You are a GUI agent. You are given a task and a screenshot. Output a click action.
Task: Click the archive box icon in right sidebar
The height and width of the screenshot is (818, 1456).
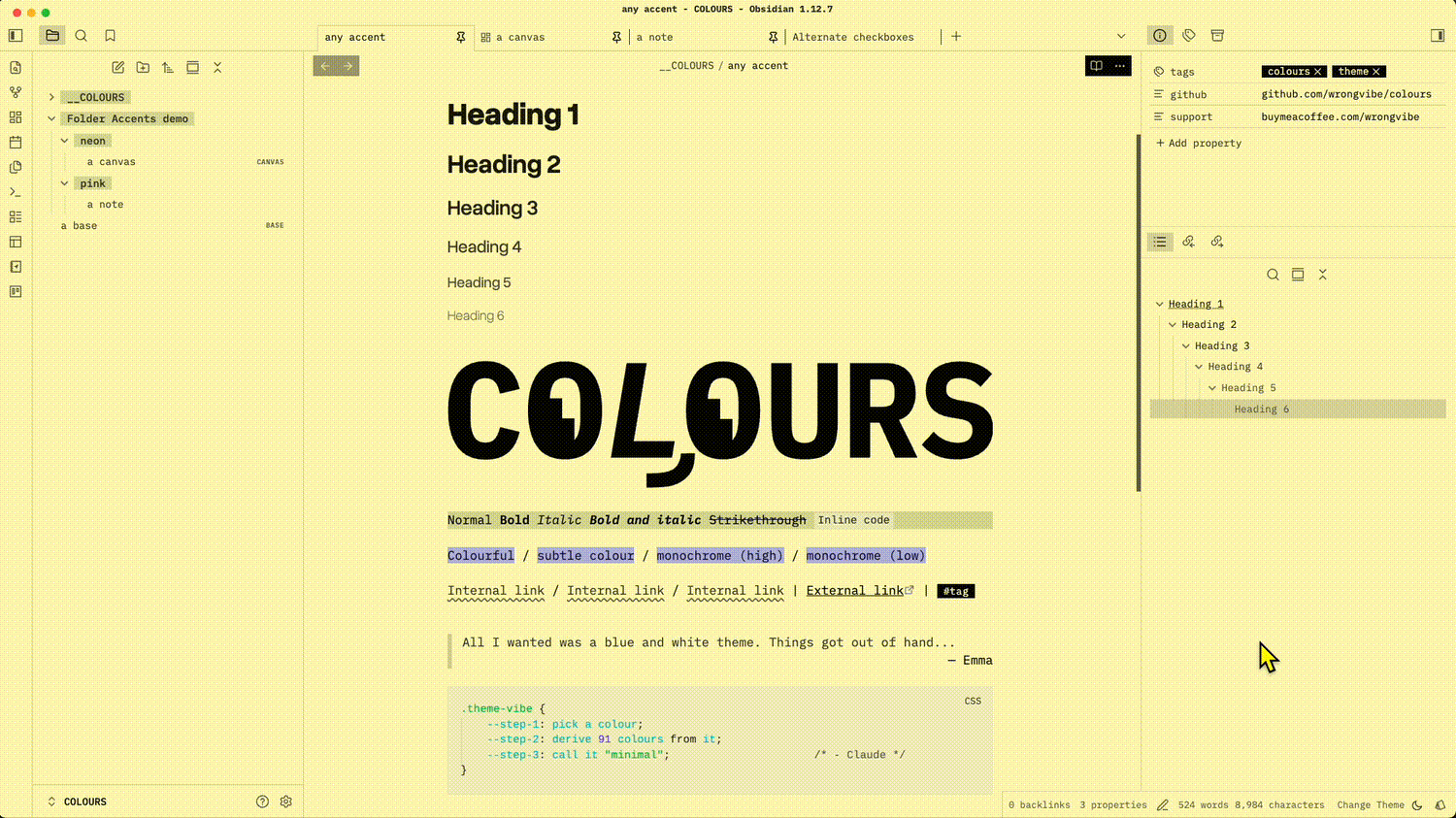(x=1217, y=36)
